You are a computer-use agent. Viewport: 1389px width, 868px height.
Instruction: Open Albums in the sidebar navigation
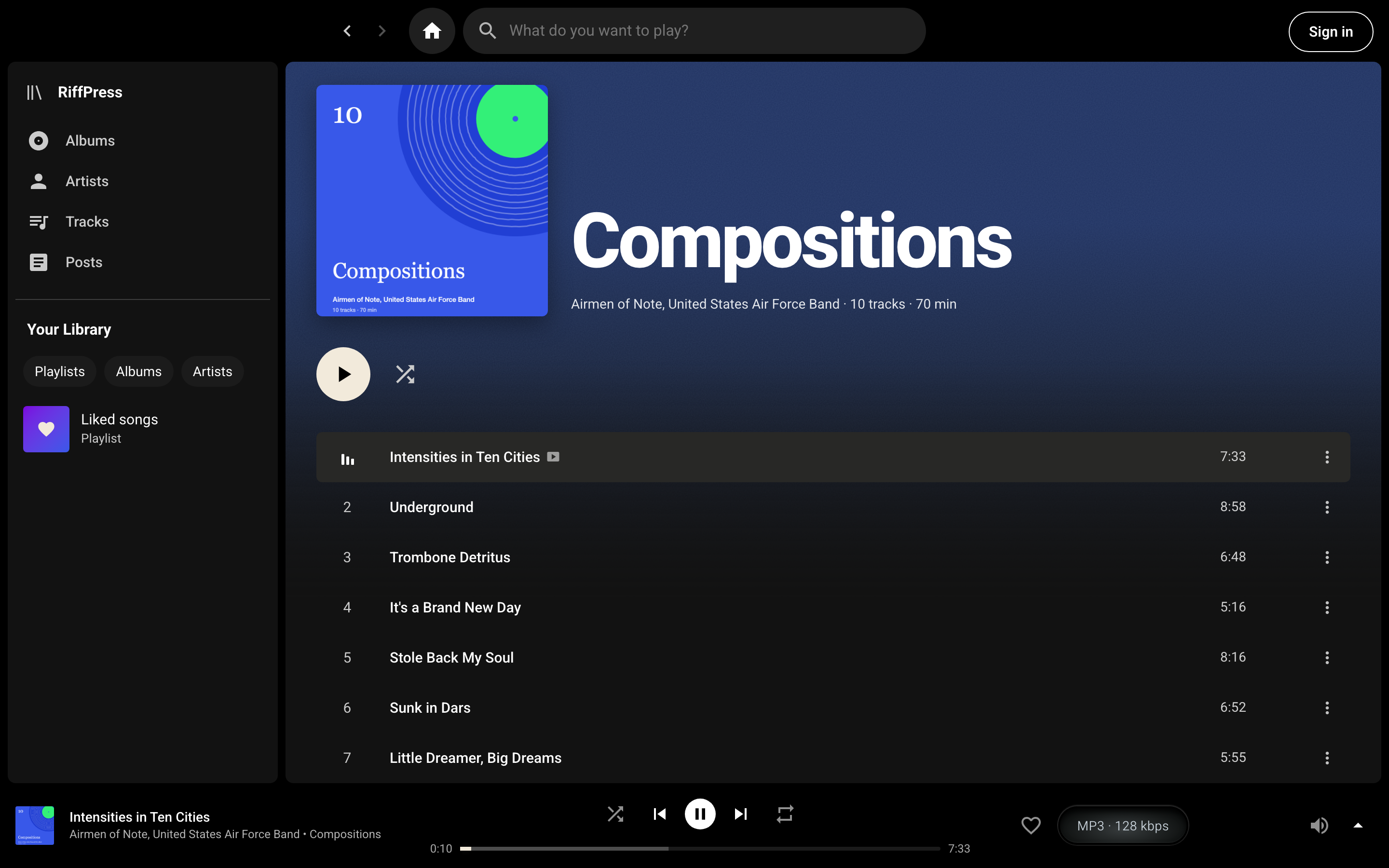point(142,141)
